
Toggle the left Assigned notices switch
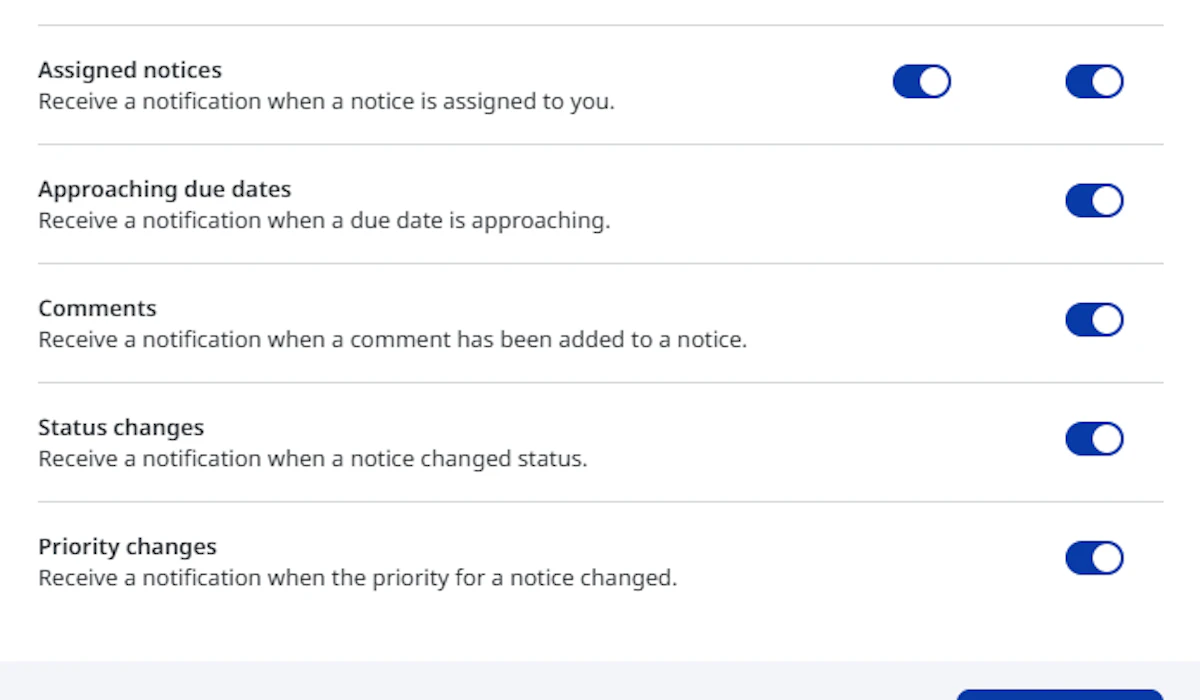921,82
